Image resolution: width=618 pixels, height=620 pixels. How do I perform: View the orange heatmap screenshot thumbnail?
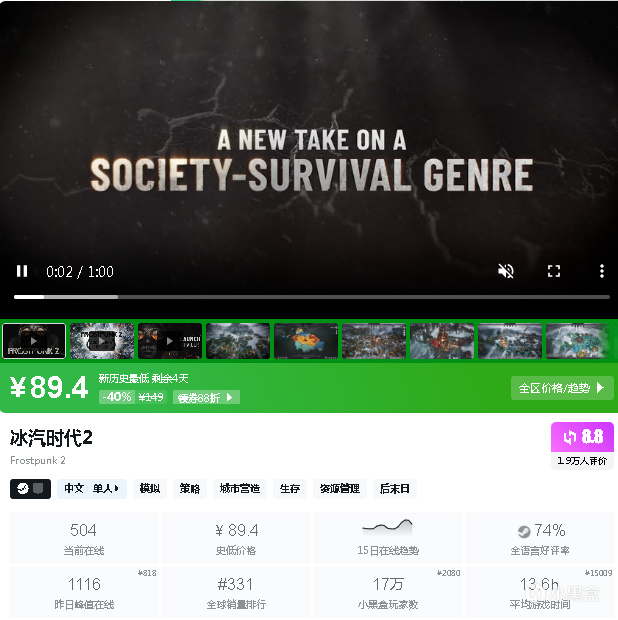[x=306, y=341]
